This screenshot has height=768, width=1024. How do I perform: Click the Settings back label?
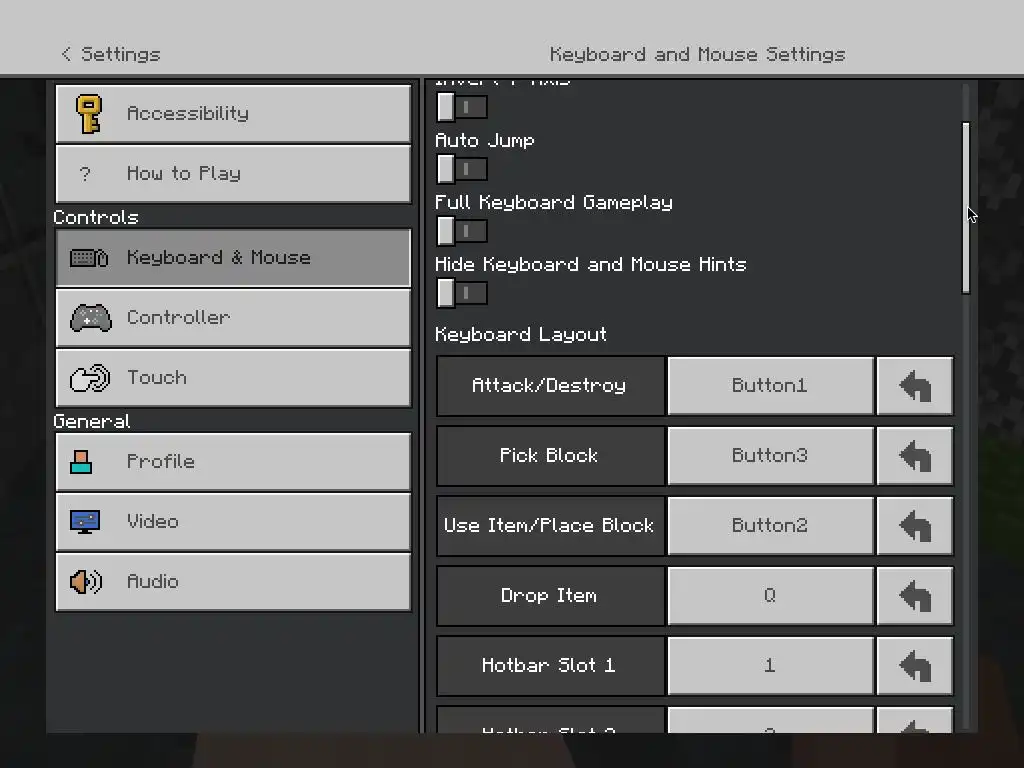point(121,54)
